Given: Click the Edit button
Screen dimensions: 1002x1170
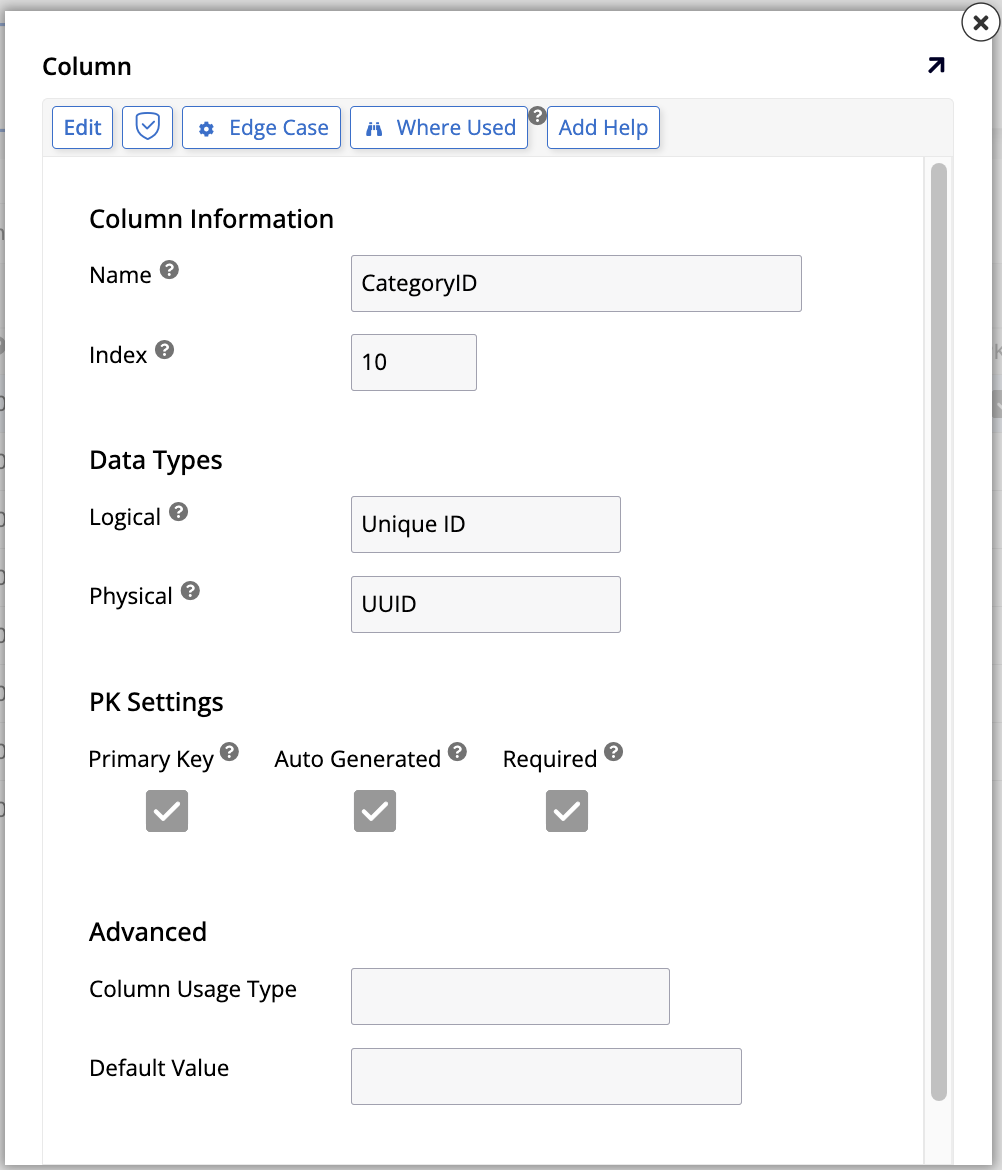Looking at the screenshot, I should coord(82,127).
